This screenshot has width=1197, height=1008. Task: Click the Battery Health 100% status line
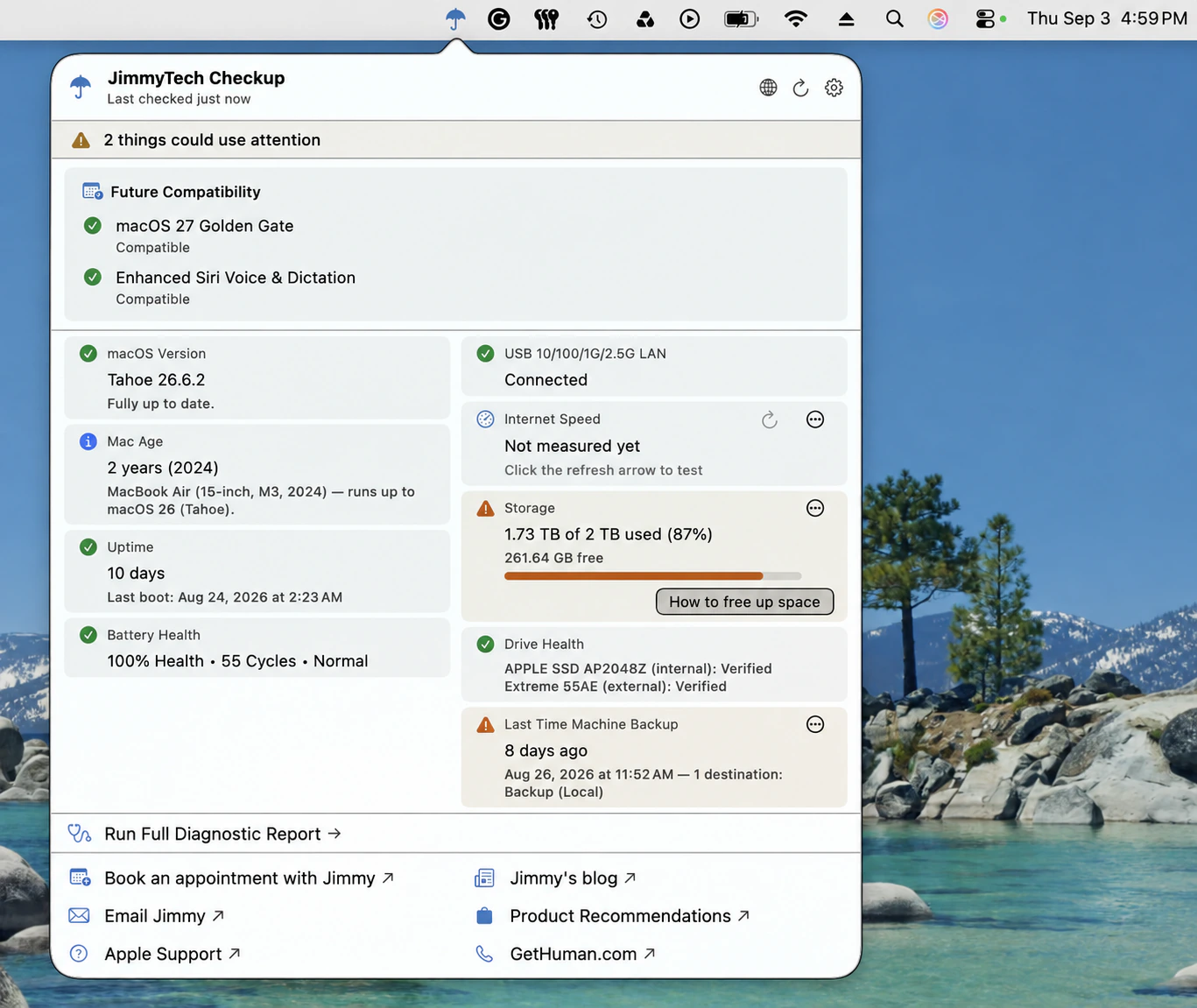coord(237,661)
